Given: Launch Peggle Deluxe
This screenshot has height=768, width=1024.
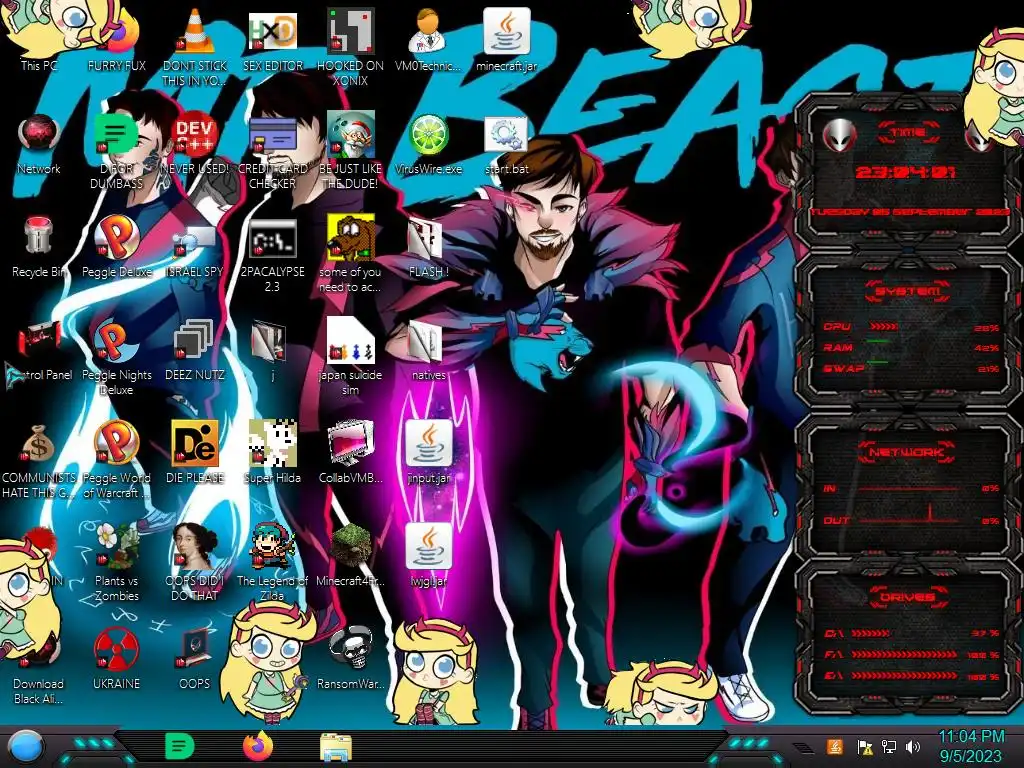Looking at the screenshot, I should 116,247.
